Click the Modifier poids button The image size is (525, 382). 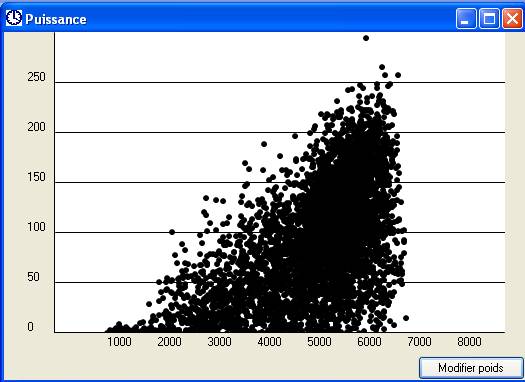point(471,368)
